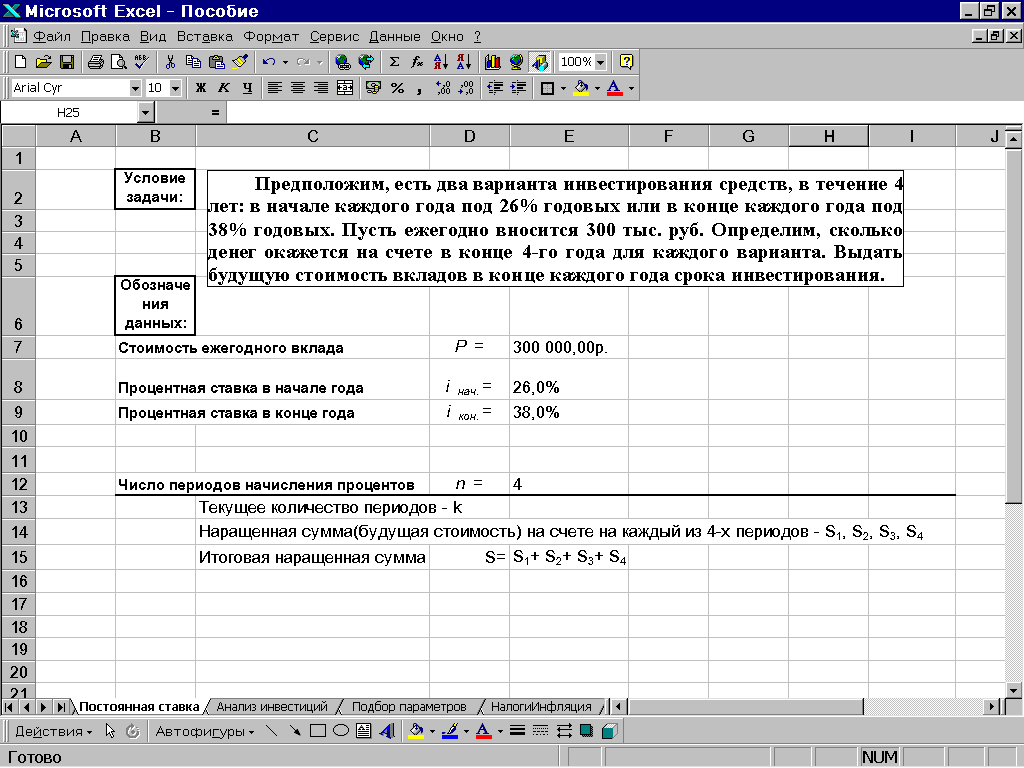Image resolution: width=1024 pixels, height=768 pixels.
Task: Open the Вставка menu
Action: [204, 37]
